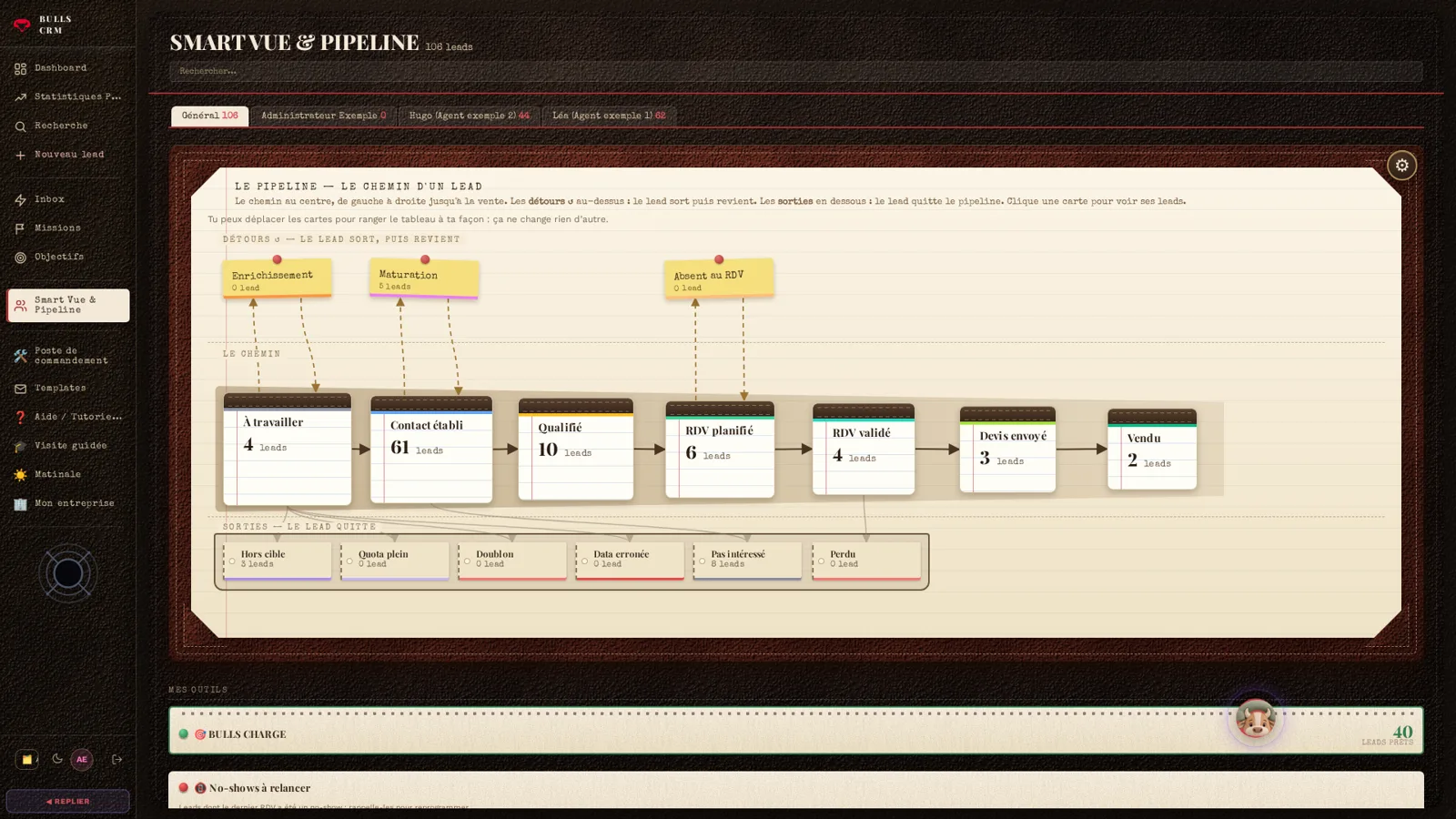Screen dimensions: 1456x819
Task: Toggle dark mode moon icon
Action: tap(56, 759)
